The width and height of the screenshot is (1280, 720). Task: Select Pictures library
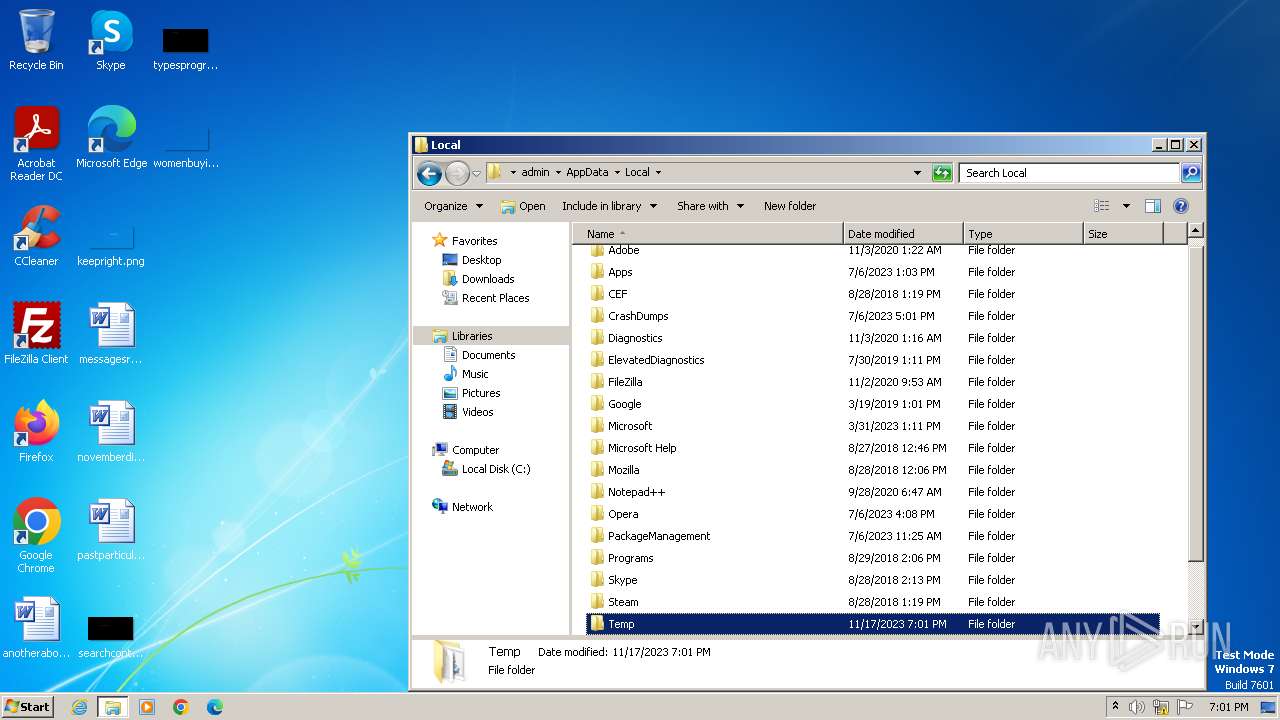click(x=480, y=393)
